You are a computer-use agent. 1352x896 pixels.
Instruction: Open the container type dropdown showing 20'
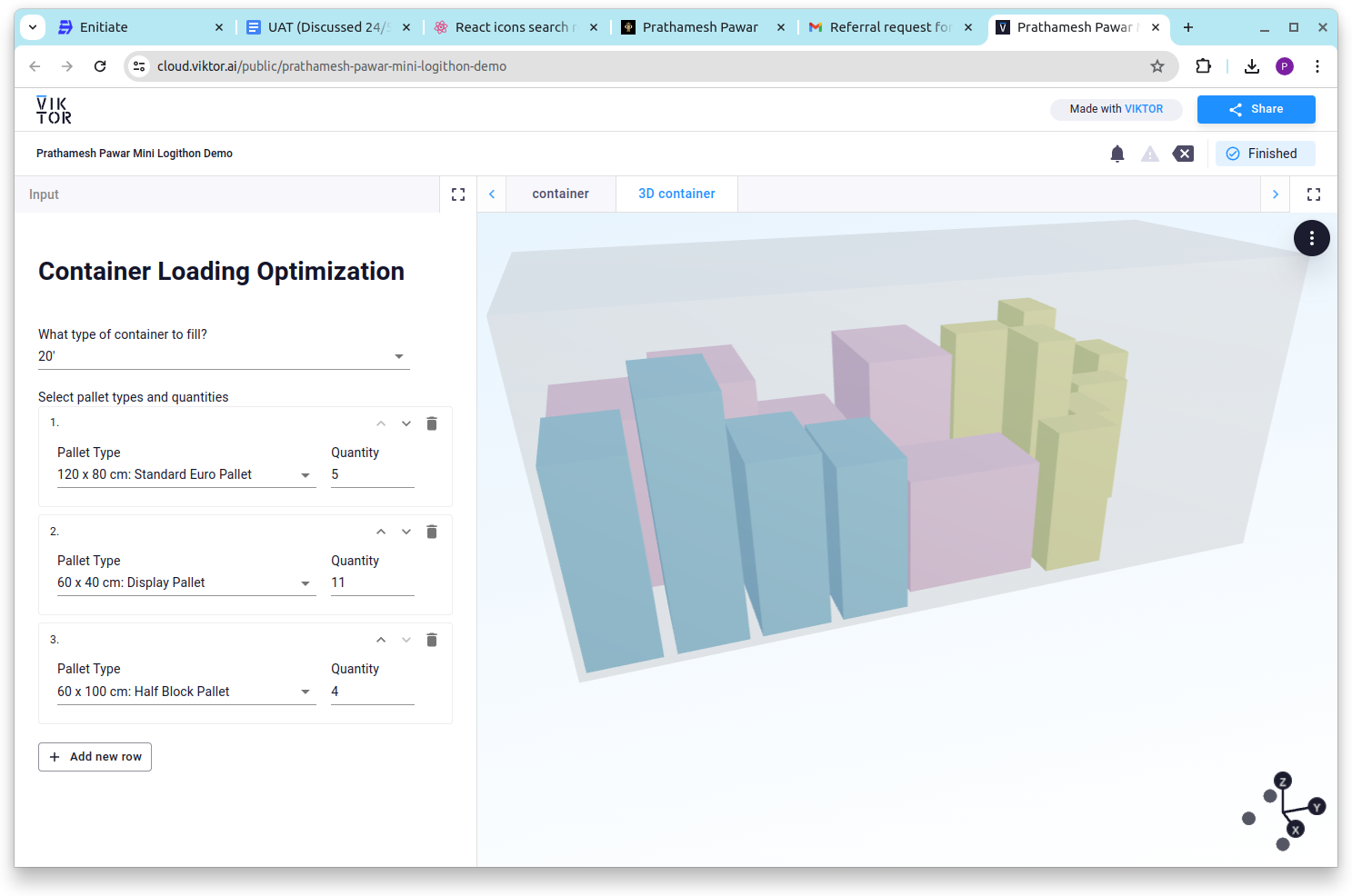pos(224,356)
